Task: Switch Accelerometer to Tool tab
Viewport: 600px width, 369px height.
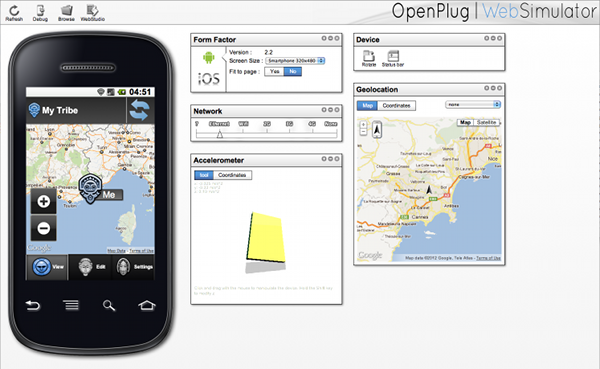Action: pyautogui.click(x=204, y=175)
